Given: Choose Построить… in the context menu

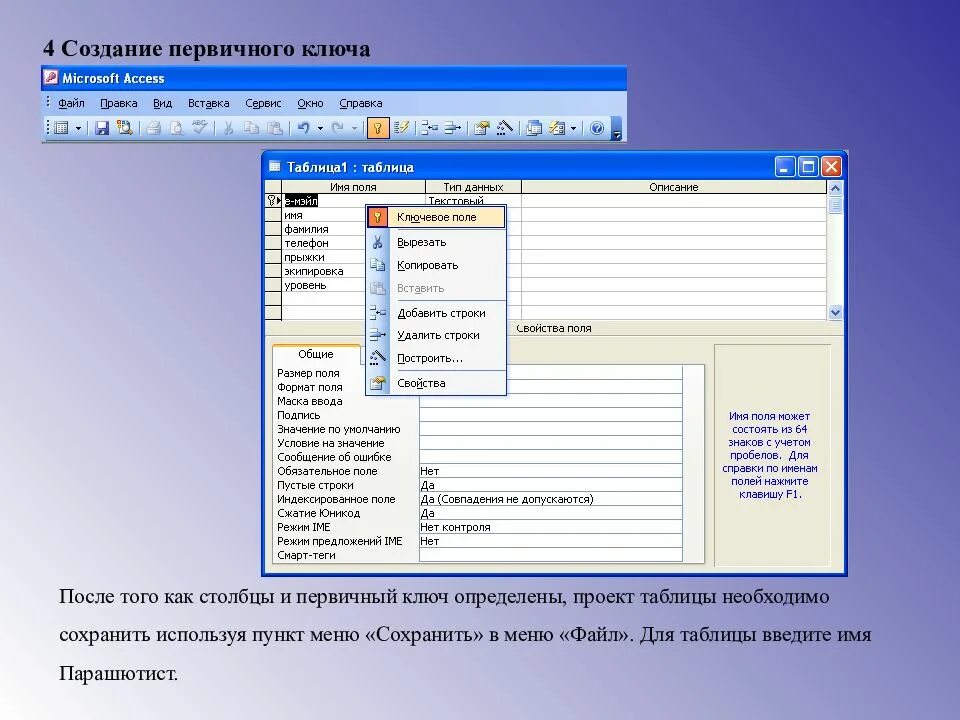Looking at the screenshot, I should point(436,358).
